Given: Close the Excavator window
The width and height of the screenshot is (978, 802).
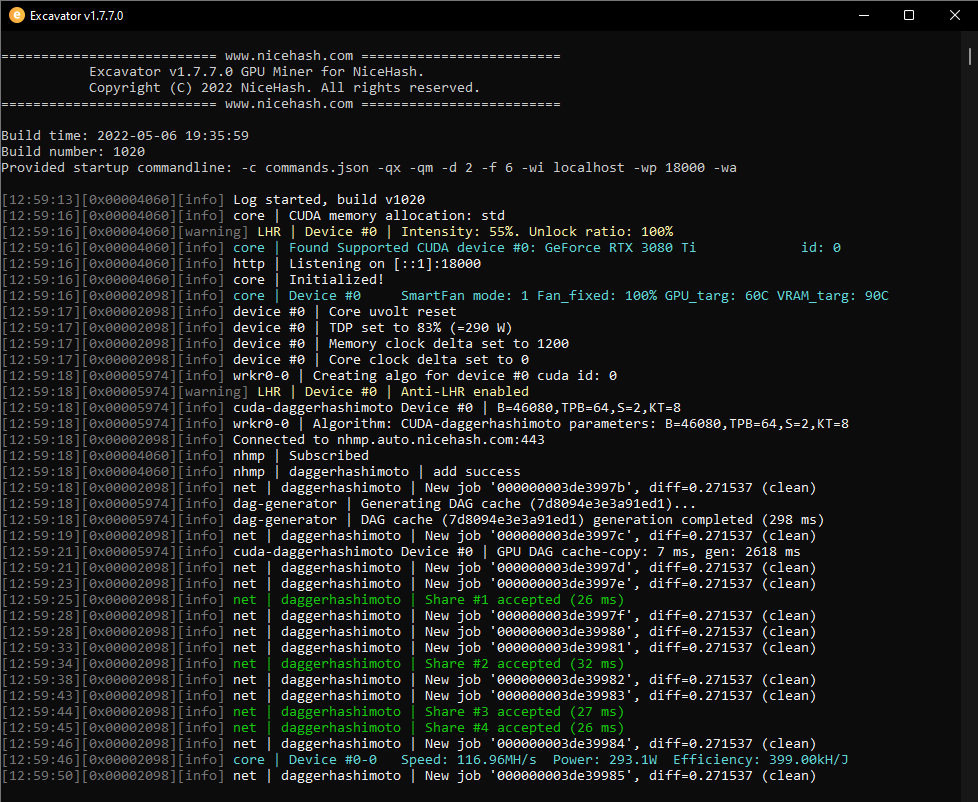Looking at the screenshot, I should click(x=954, y=15).
